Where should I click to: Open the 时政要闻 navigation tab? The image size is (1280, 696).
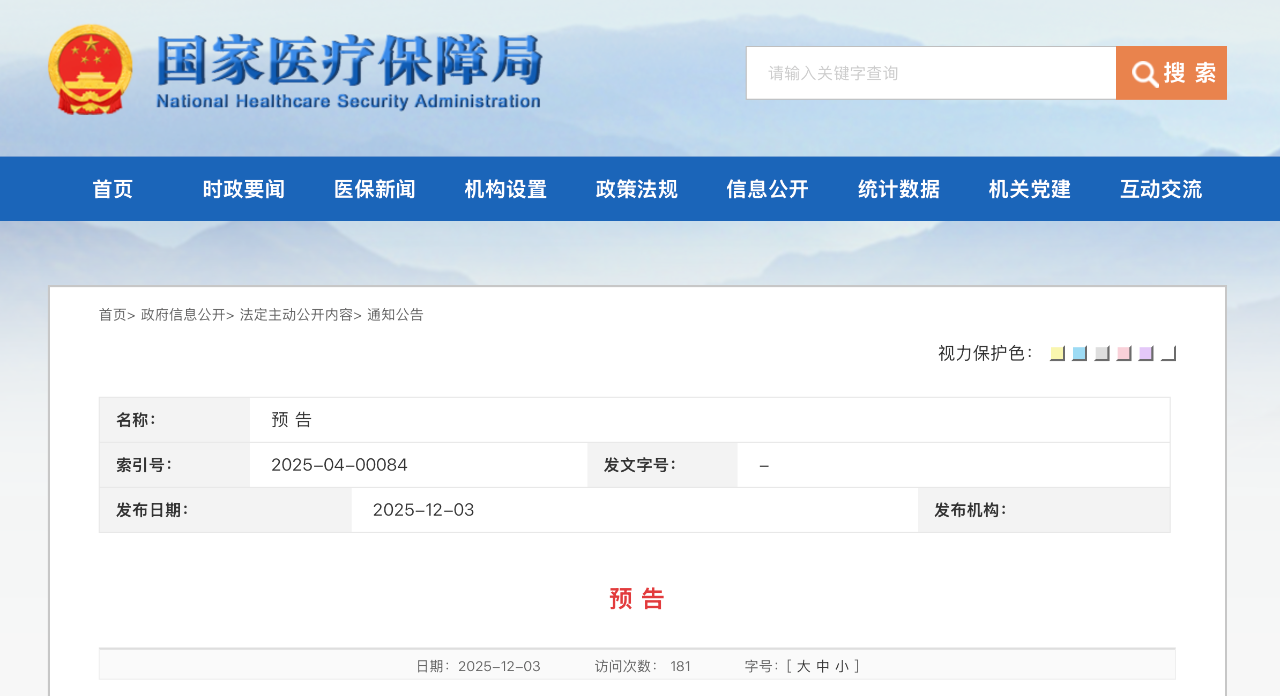pyautogui.click(x=244, y=189)
